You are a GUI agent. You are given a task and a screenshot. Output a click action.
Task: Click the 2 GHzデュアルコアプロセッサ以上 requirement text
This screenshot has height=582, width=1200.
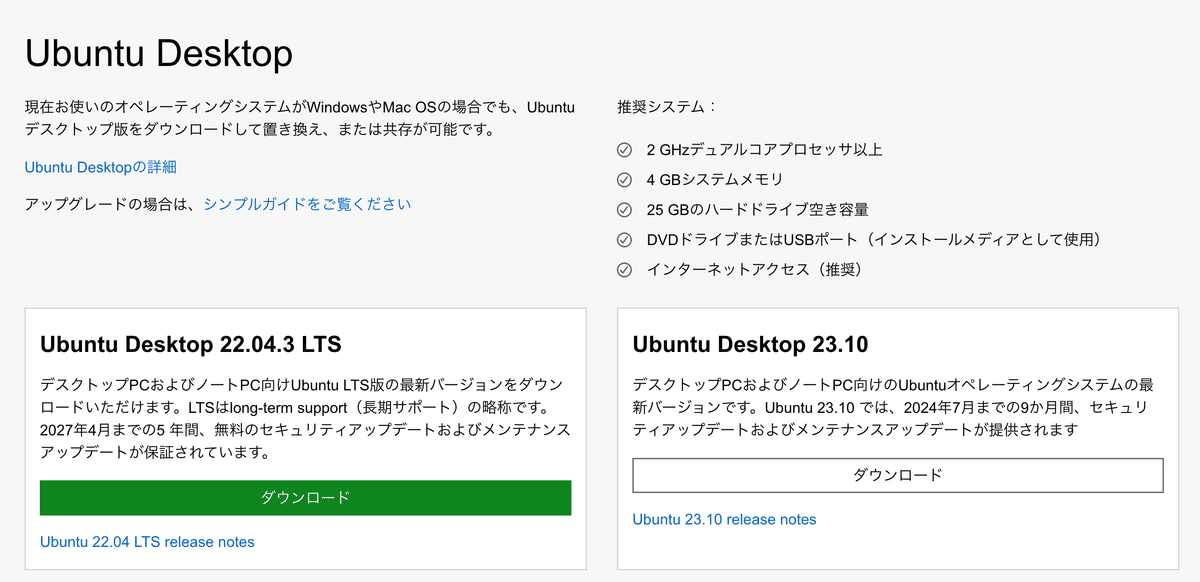[764, 150]
